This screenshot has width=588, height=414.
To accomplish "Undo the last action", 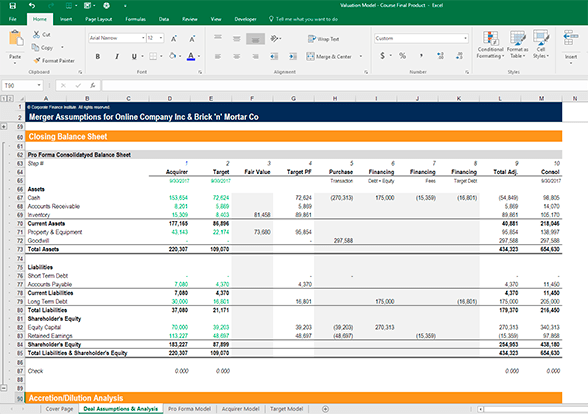I will (x=32, y=6).
